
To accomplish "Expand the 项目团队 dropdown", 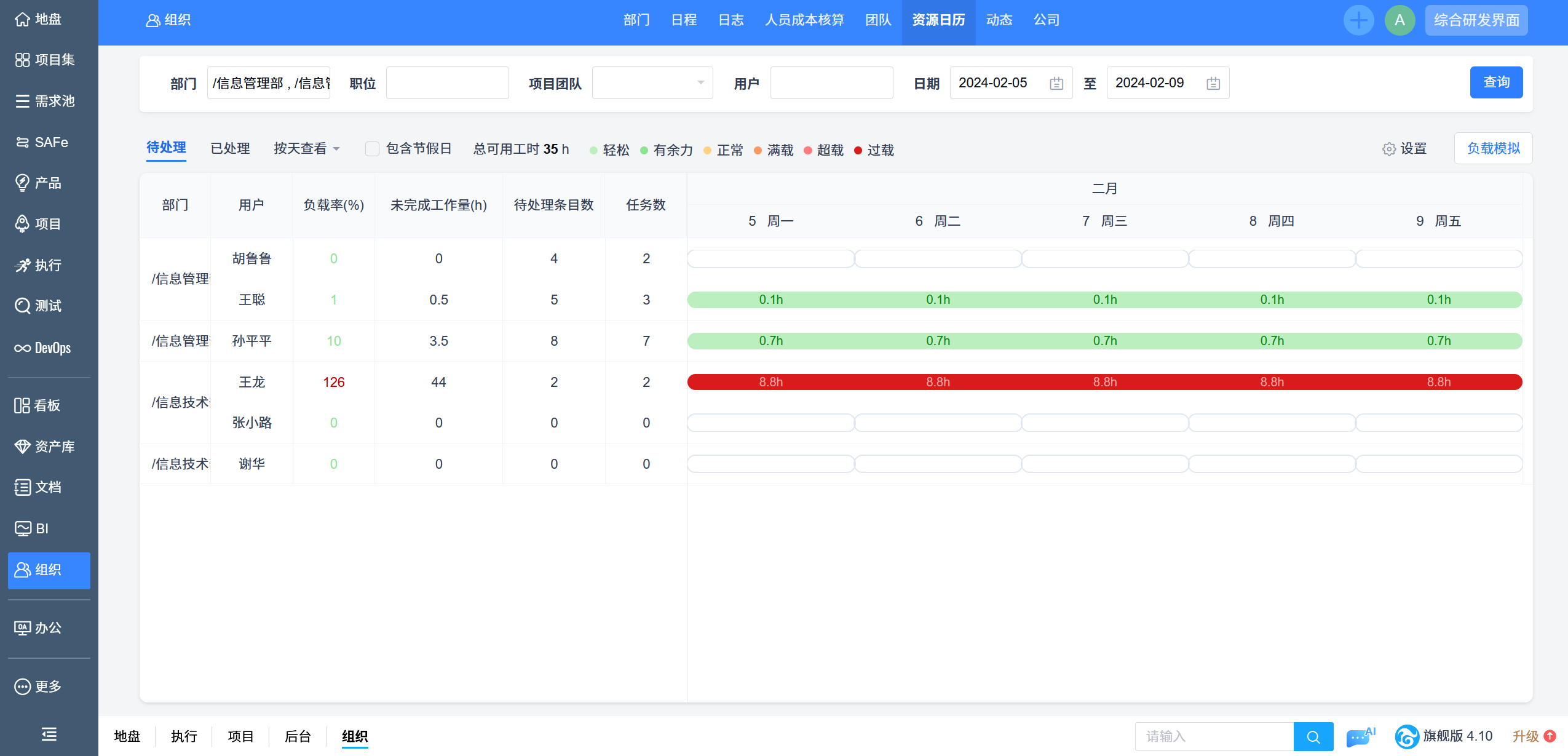I will point(652,83).
